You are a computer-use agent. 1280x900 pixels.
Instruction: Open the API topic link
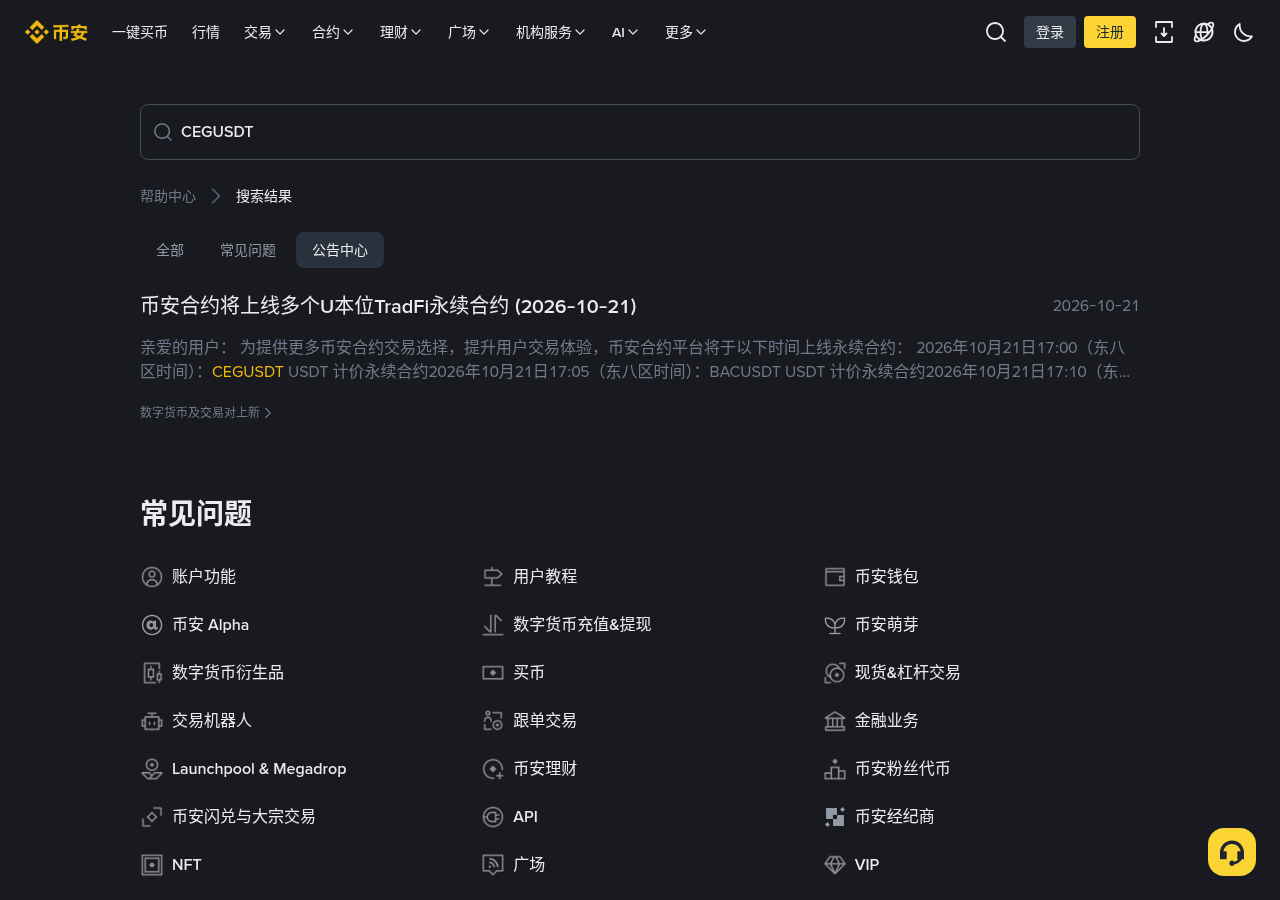525,817
